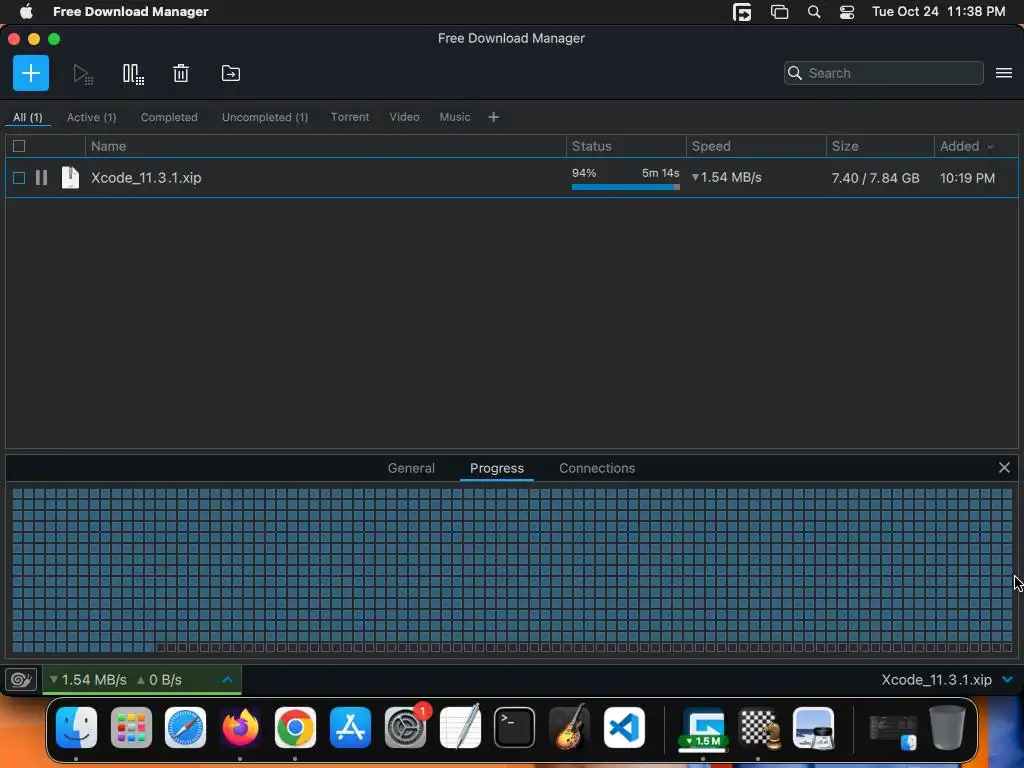Tick the checkbox for Xcode_11.3.1.xip row
The image size is (1024, 768).
coord(19,178)
